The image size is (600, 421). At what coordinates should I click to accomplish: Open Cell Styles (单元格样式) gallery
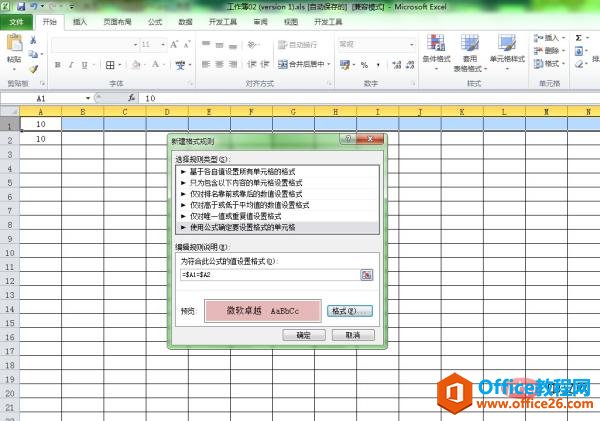pos(507,52)
